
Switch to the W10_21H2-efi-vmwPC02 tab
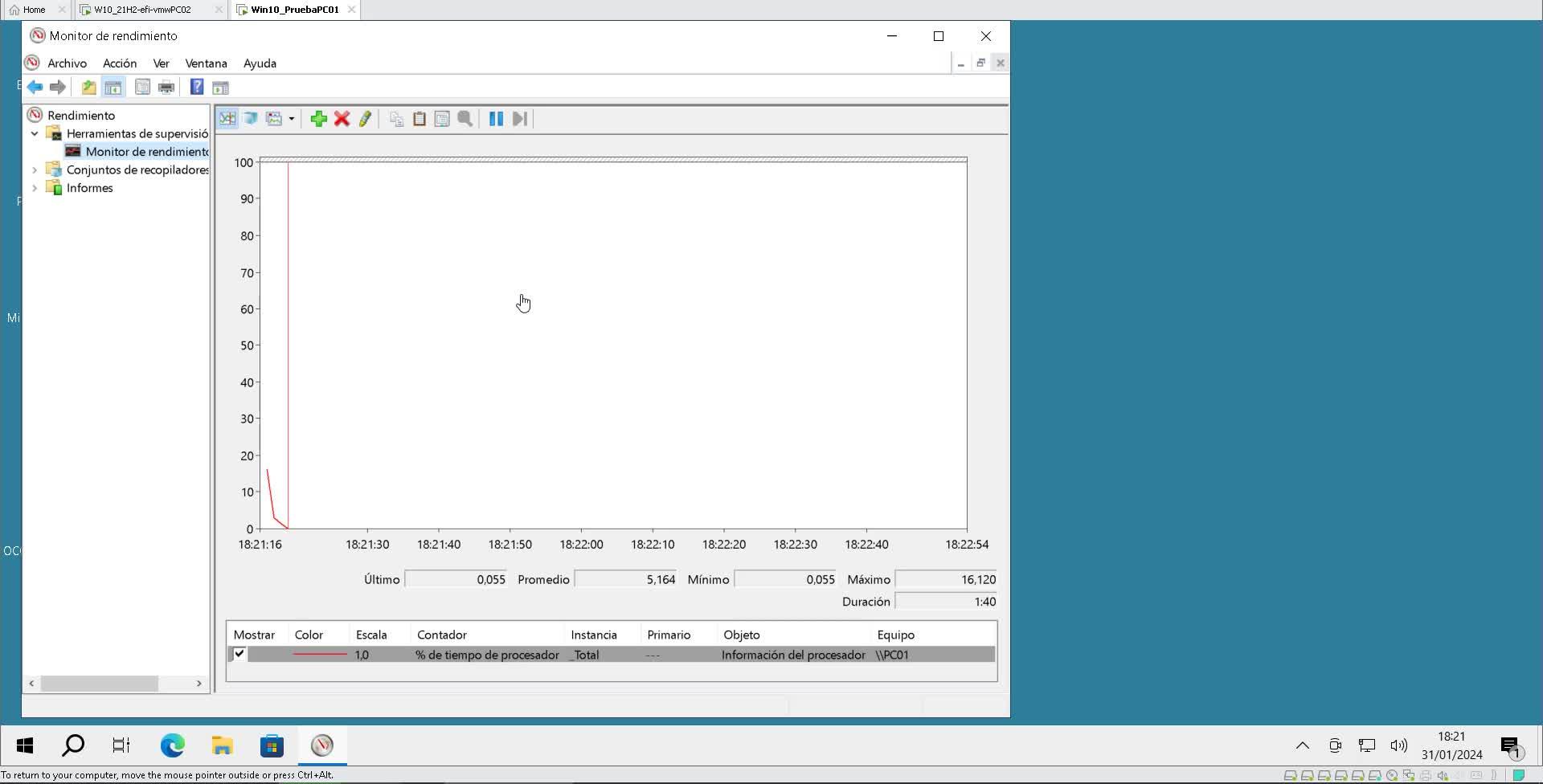click(x=142, y=10)
